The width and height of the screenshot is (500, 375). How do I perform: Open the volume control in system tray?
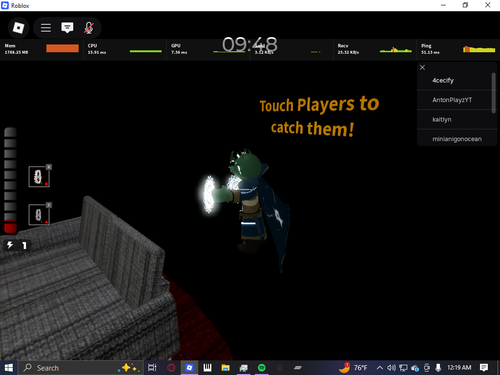pos(391,368)
